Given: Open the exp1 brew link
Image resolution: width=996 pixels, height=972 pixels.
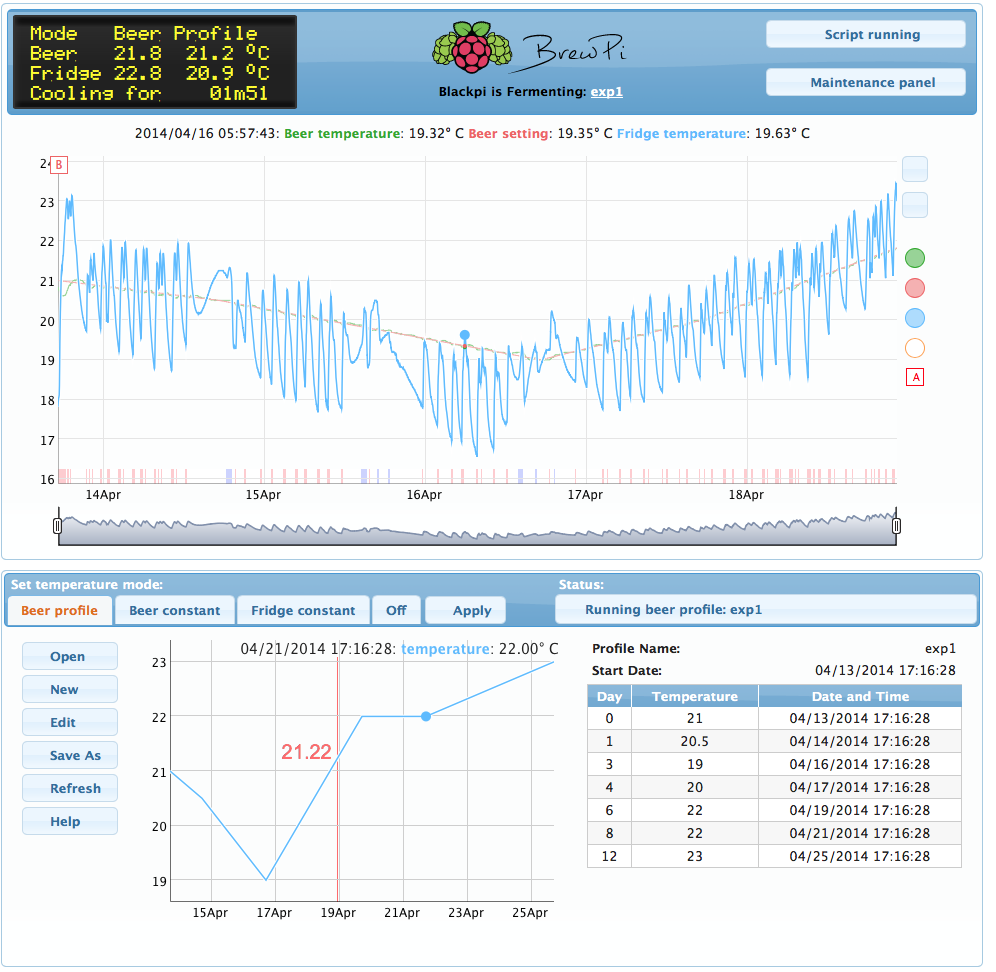Looking at the screenshot, I should 606,91.
